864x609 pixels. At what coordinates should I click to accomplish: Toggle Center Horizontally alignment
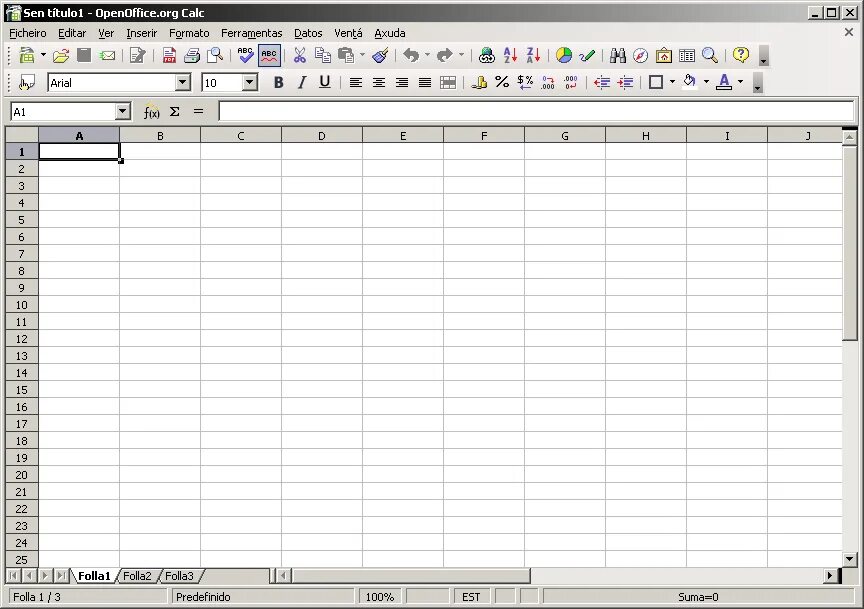(379, 83)
